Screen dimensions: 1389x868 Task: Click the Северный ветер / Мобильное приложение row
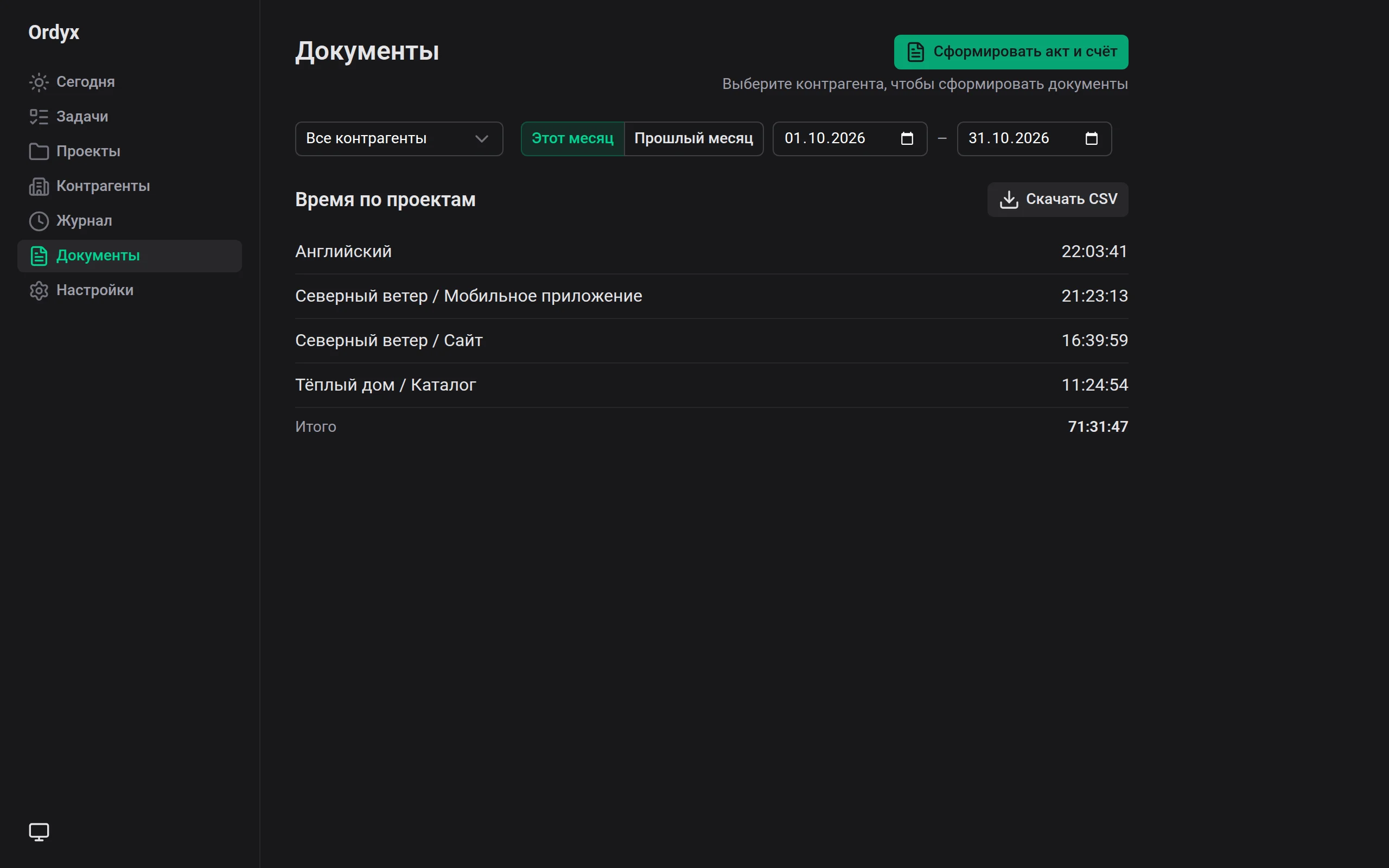tap(712, 296)
